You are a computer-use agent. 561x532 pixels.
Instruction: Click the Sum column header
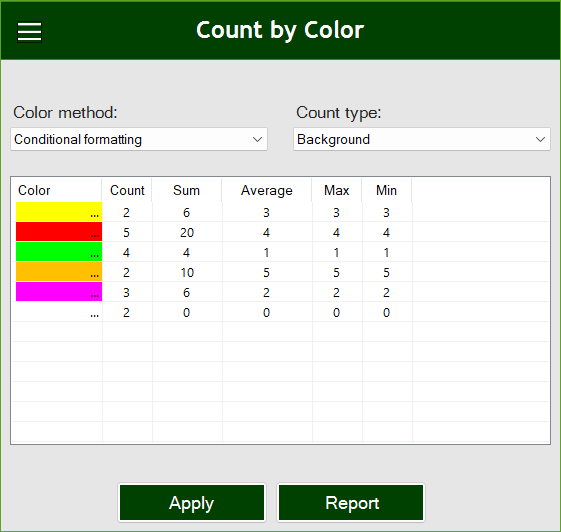pyautogui.click(x=186, y=190)
